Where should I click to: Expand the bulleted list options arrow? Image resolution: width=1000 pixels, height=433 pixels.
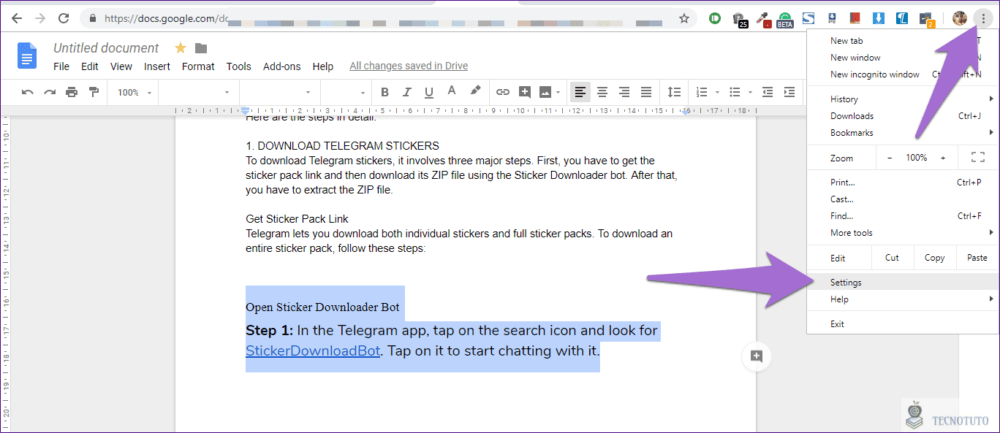(x=750, y=92)
